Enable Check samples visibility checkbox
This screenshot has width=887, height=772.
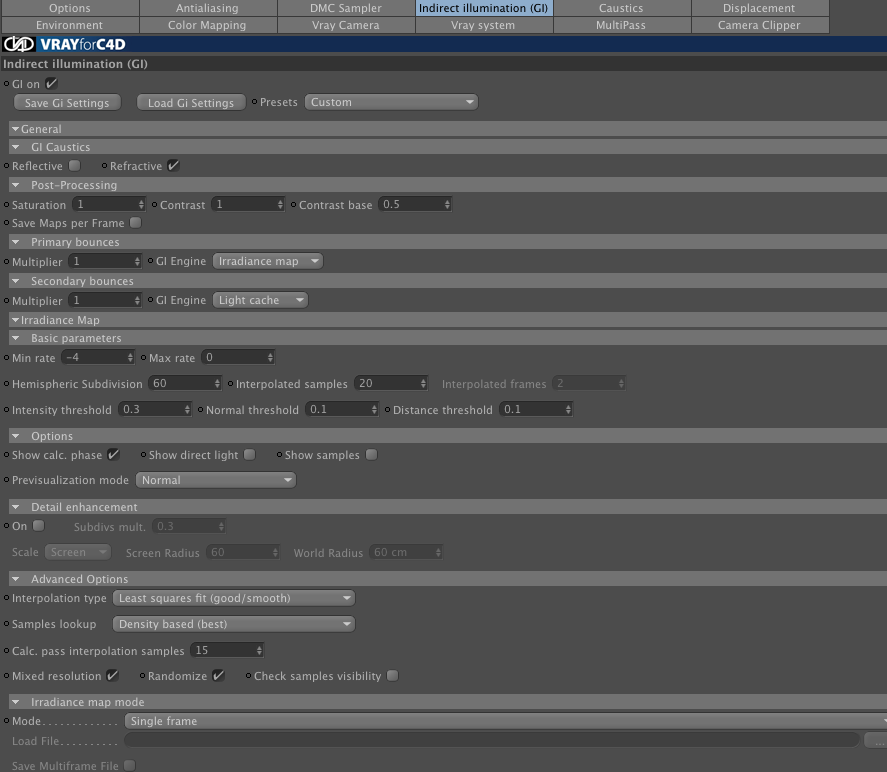coord(393,675)
